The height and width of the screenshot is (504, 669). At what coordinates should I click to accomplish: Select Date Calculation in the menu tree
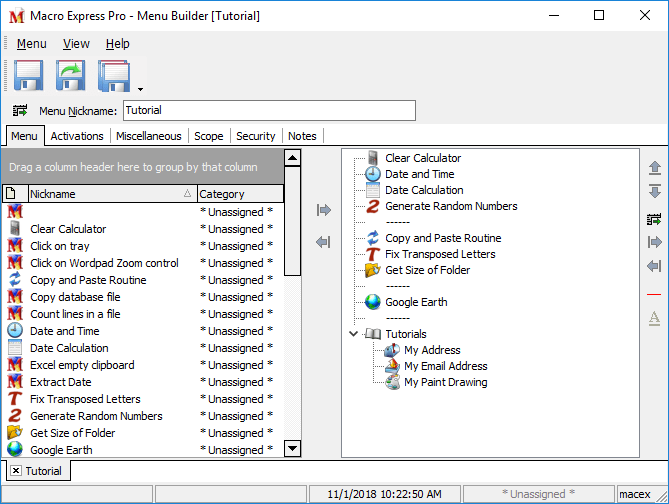tap(424, 190)
